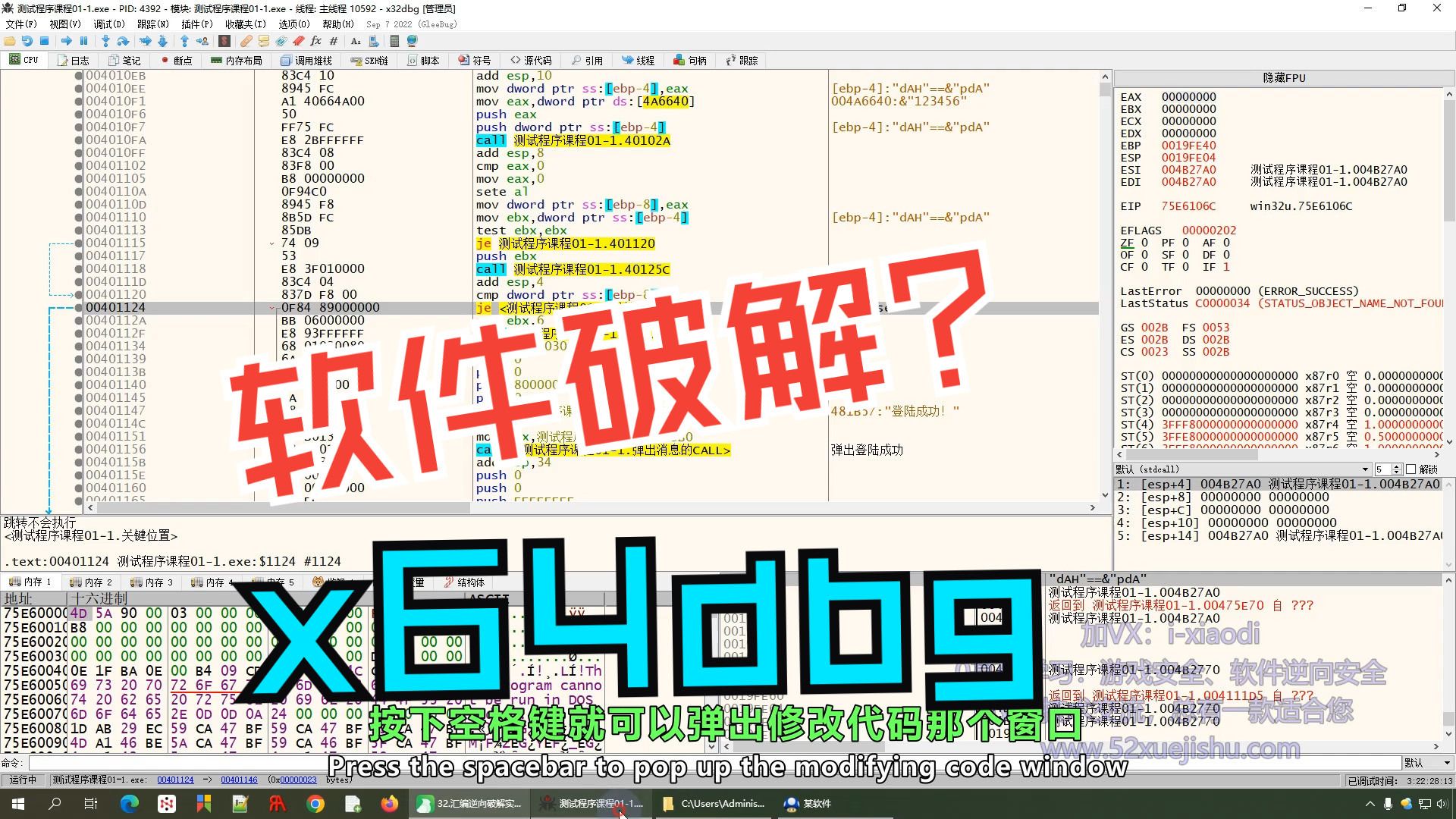1456x819 pixels.
Task: Click the Open file folder toolbar icon
Action: (10, 41)
